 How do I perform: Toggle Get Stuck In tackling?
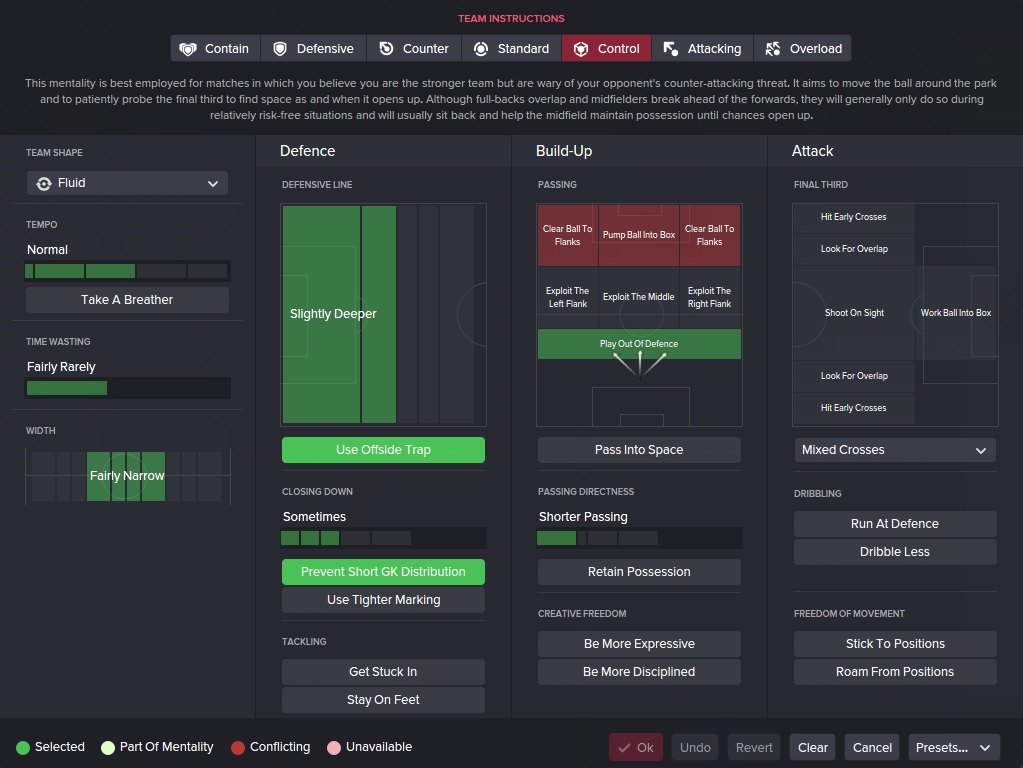tap(383, 672)
